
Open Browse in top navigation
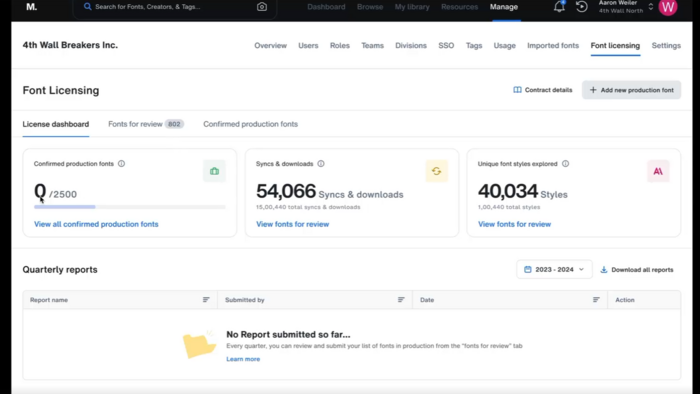(370, 7)
